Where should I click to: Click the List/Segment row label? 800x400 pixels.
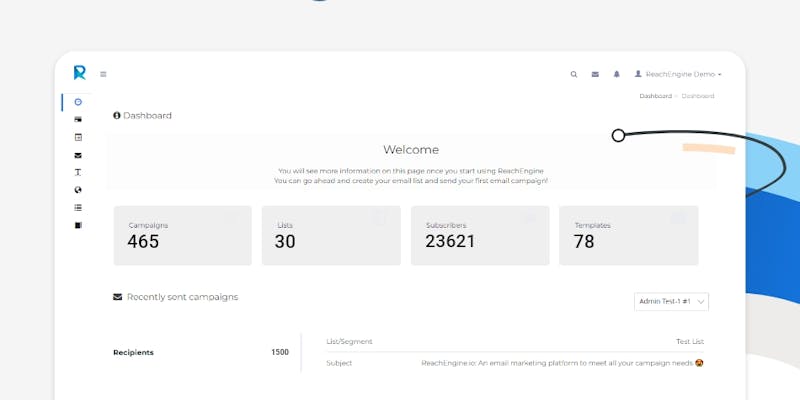(x=349, y=341)
